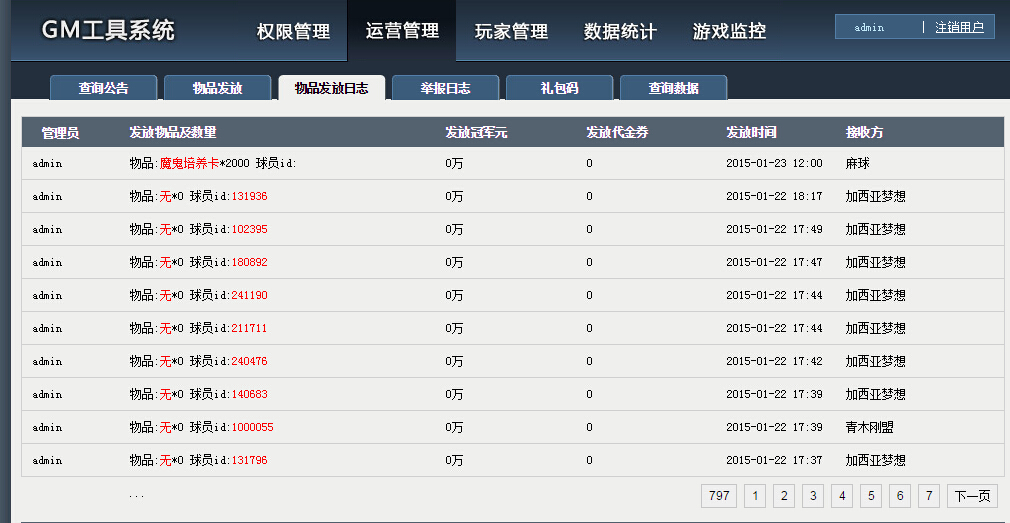Viewport: 1010px width, 523px height.
Task: Click timestamp 2015-01-23 12:00
Action: pos(774,164)
